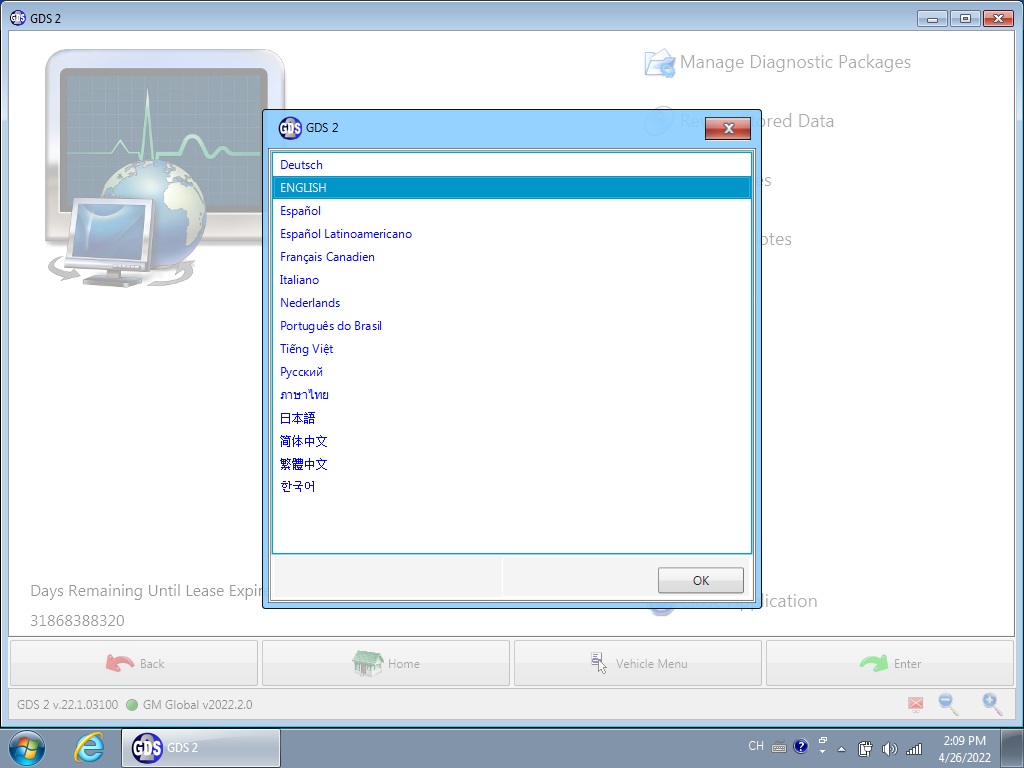Screen dimensions: 1024x768
Task: Open the Windows Start menu
Action: tap(27, 748)
